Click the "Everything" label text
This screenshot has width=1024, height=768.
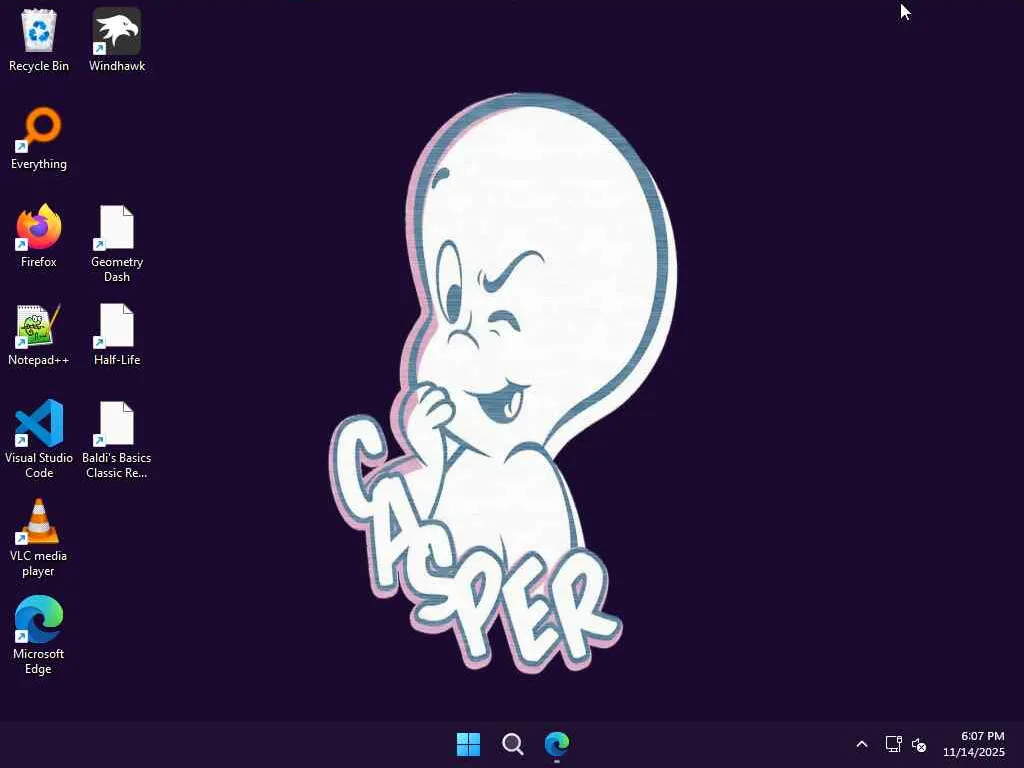click(x=39, y=164)
